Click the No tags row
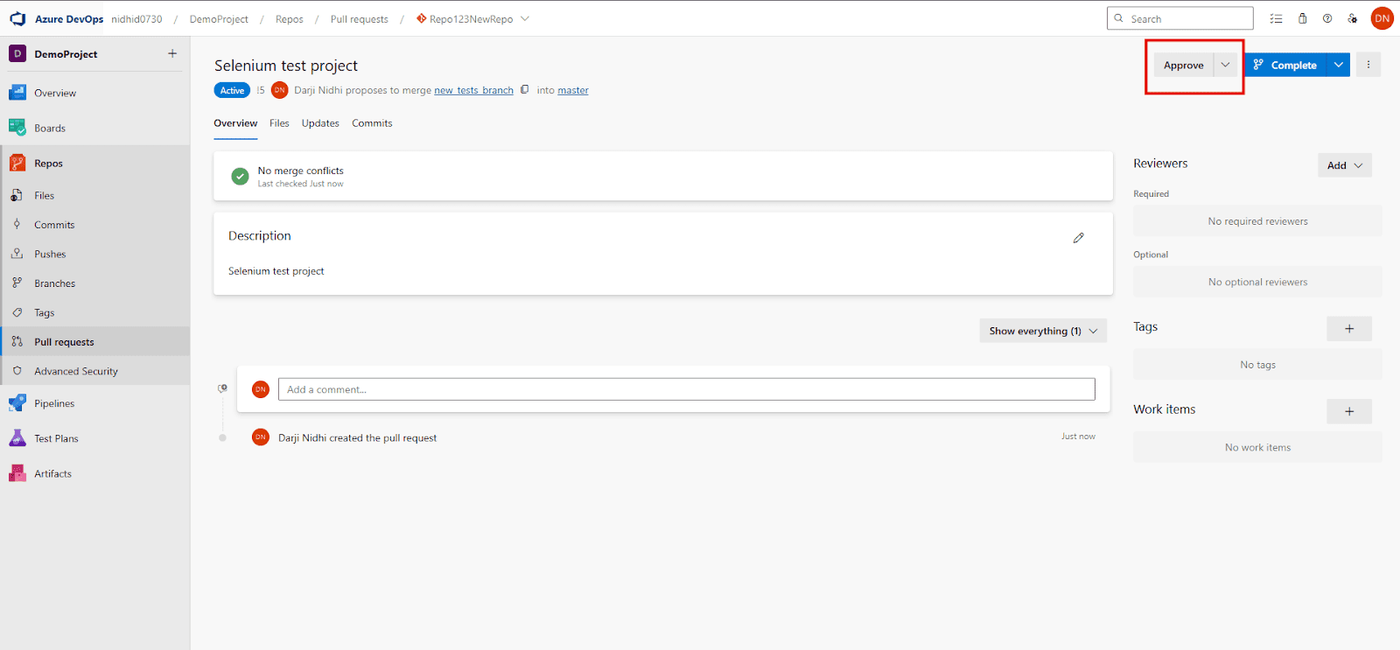This screenshot has width=1400, height=650. pos(1257,365)
